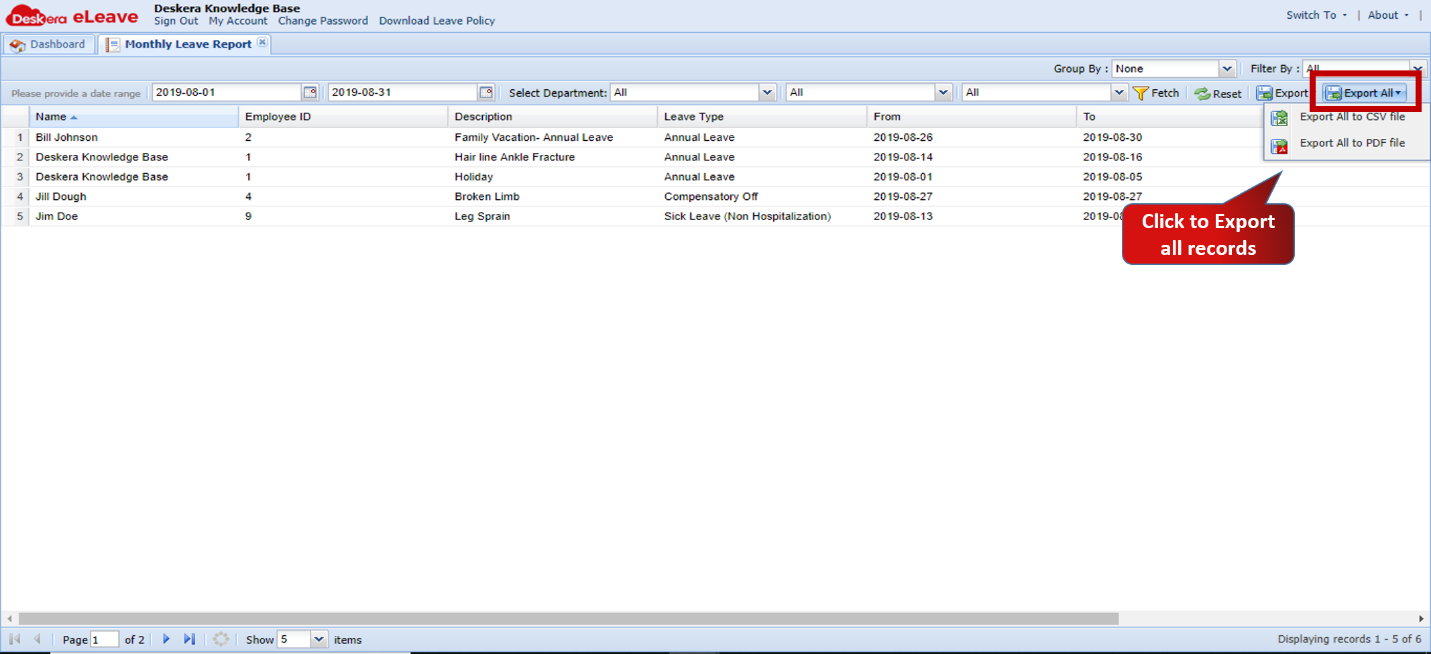The image size is (1431, 654).
Task: Choose Export All to PDF file
Action: coord(1352,143)
